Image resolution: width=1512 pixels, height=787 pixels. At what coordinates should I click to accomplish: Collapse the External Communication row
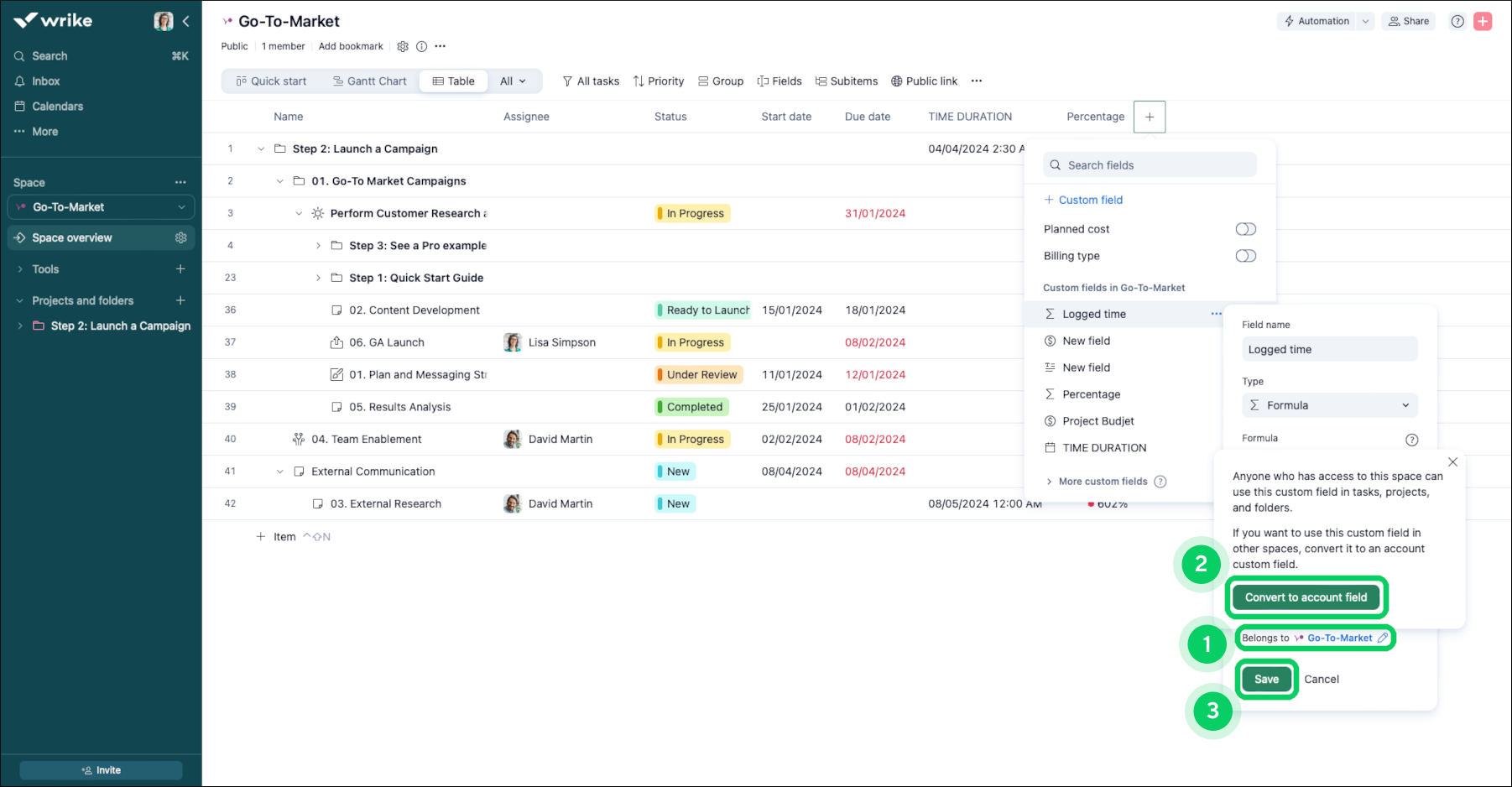[280, 472]
